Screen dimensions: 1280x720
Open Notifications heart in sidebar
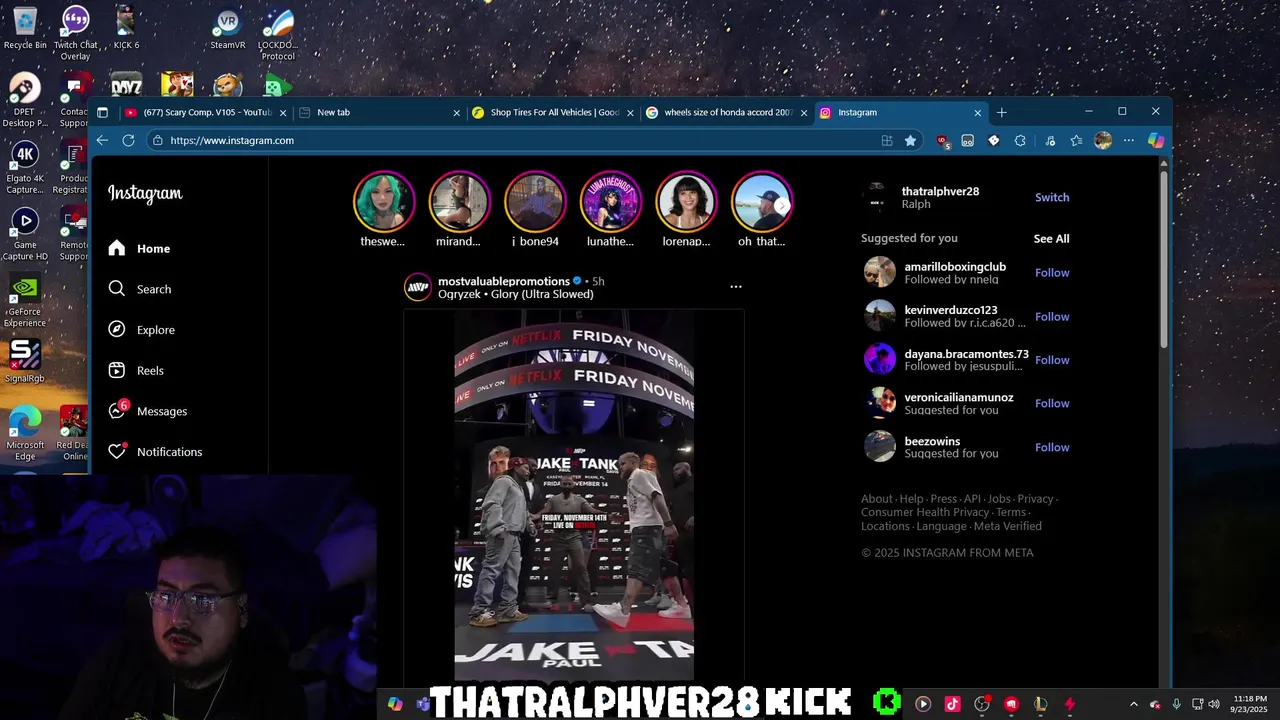pos(155,452)
